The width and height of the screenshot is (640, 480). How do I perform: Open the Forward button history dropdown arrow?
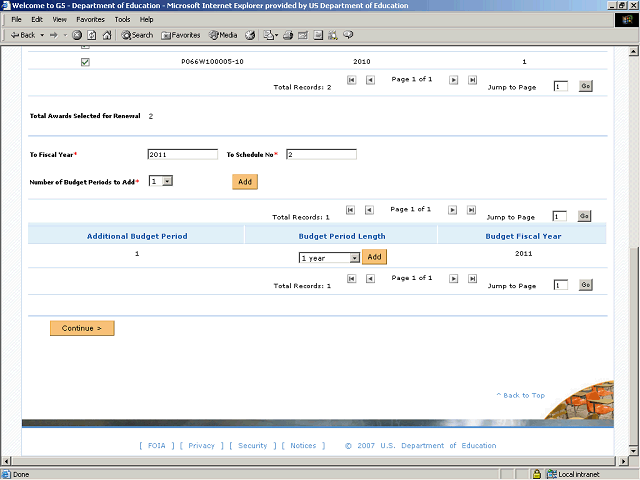pos(65,35)
